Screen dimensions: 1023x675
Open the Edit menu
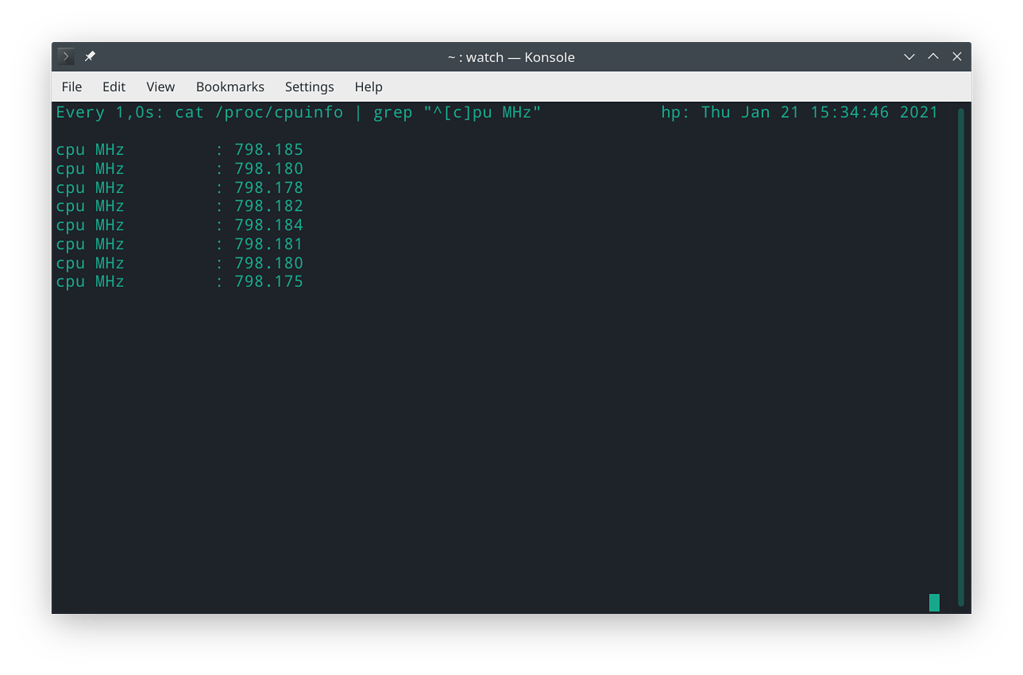coord(113,87)
